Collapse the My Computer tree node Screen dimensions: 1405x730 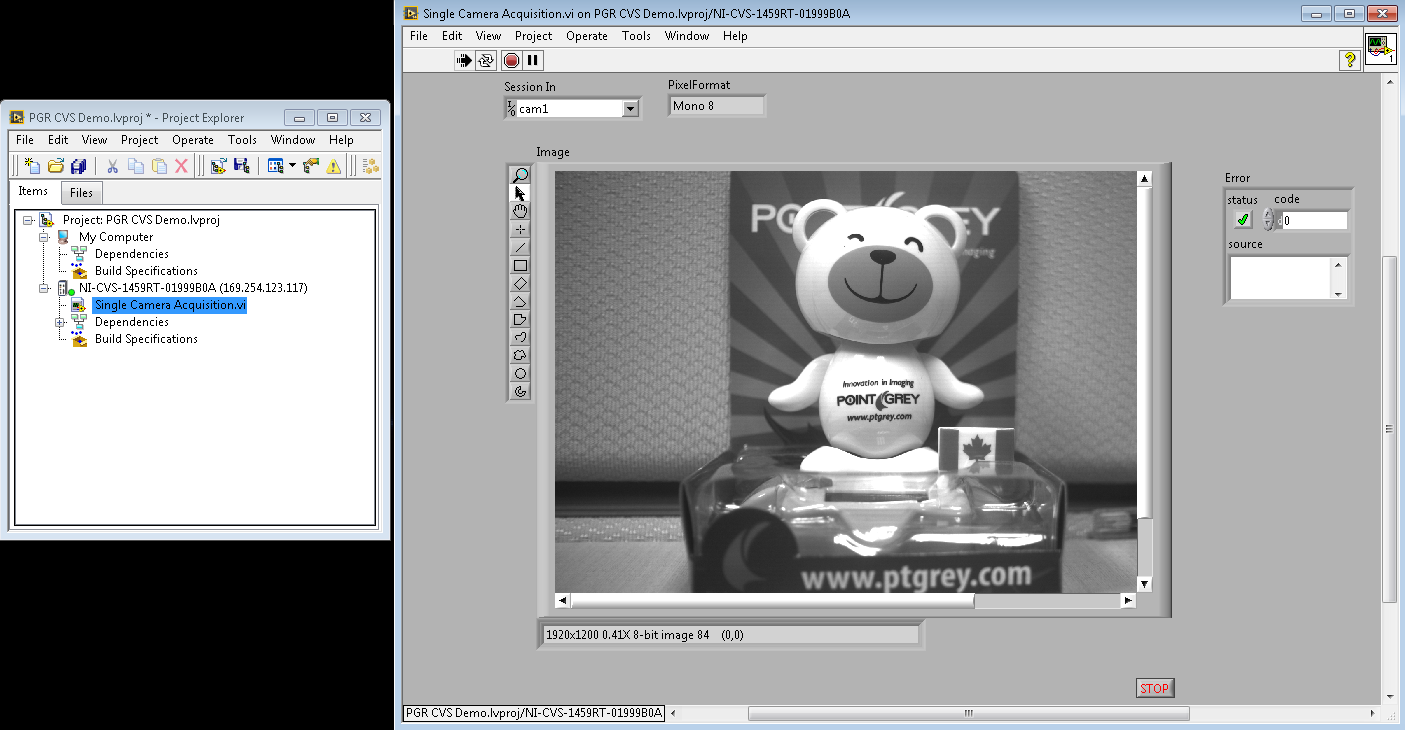pyautogui.click(x=44, y=237)
